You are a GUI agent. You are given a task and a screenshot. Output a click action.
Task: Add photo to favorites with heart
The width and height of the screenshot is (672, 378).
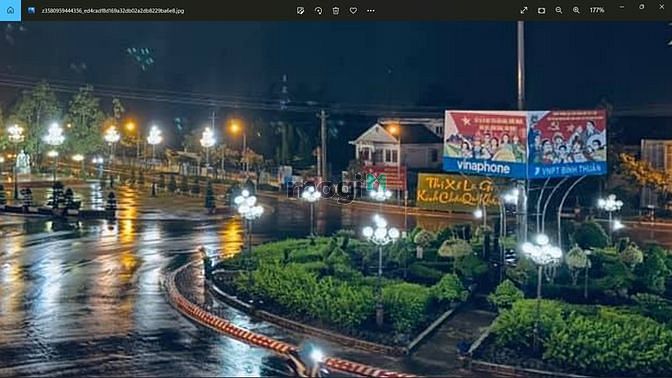(353, 10)
